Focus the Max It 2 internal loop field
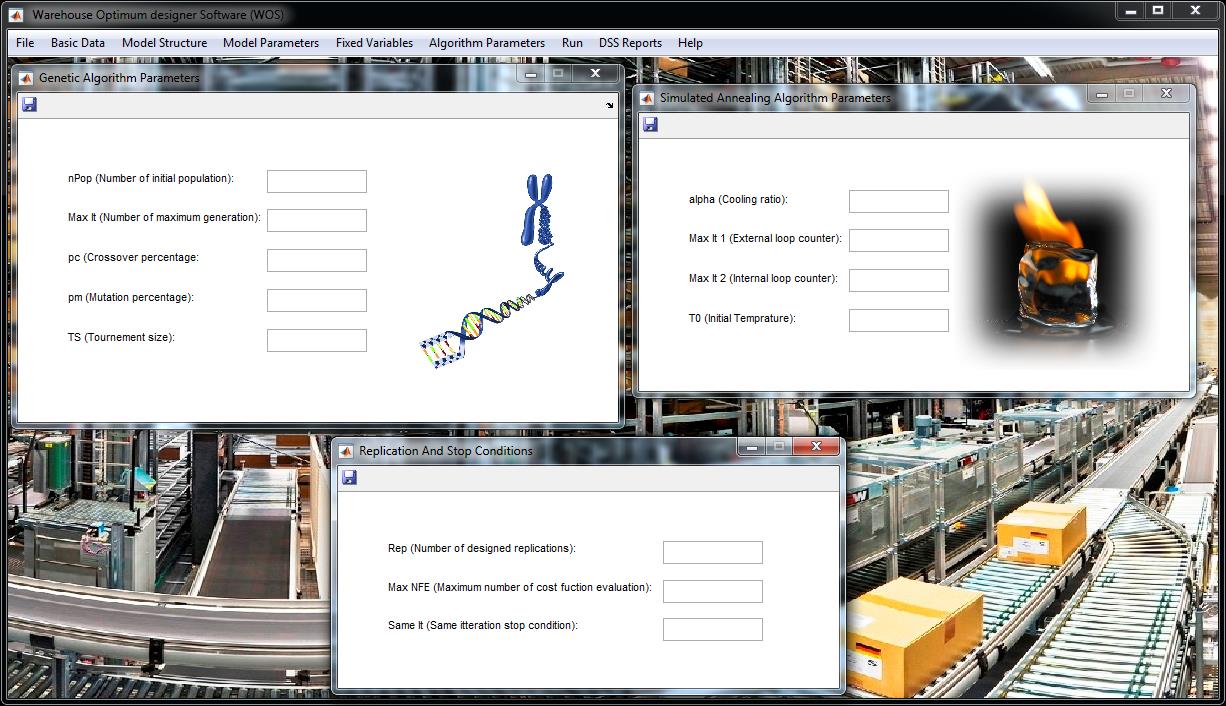This screenshot has height=706, width=1226. tap(899, 280)
